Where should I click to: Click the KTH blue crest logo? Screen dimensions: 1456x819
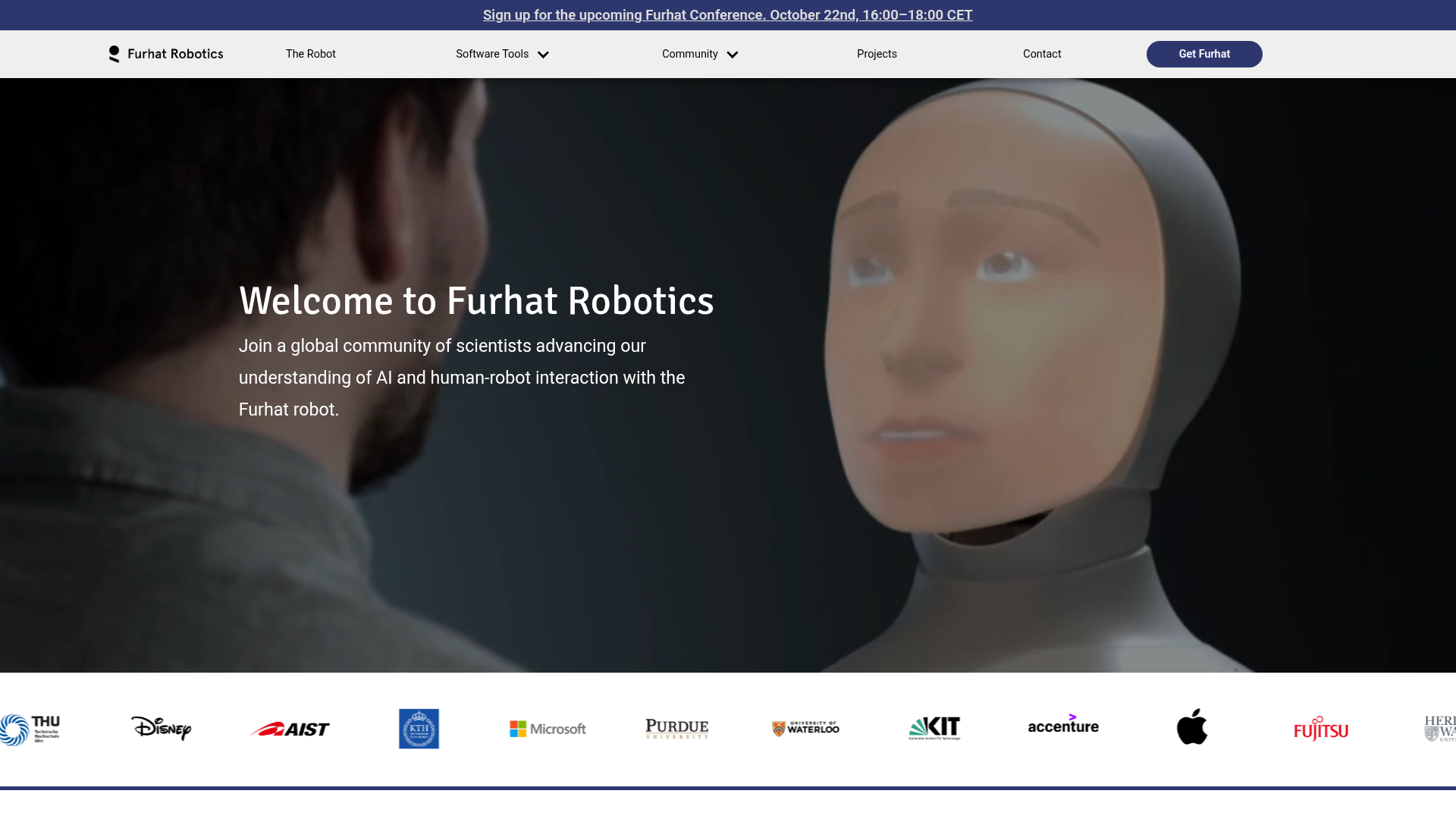pos(419,729)
